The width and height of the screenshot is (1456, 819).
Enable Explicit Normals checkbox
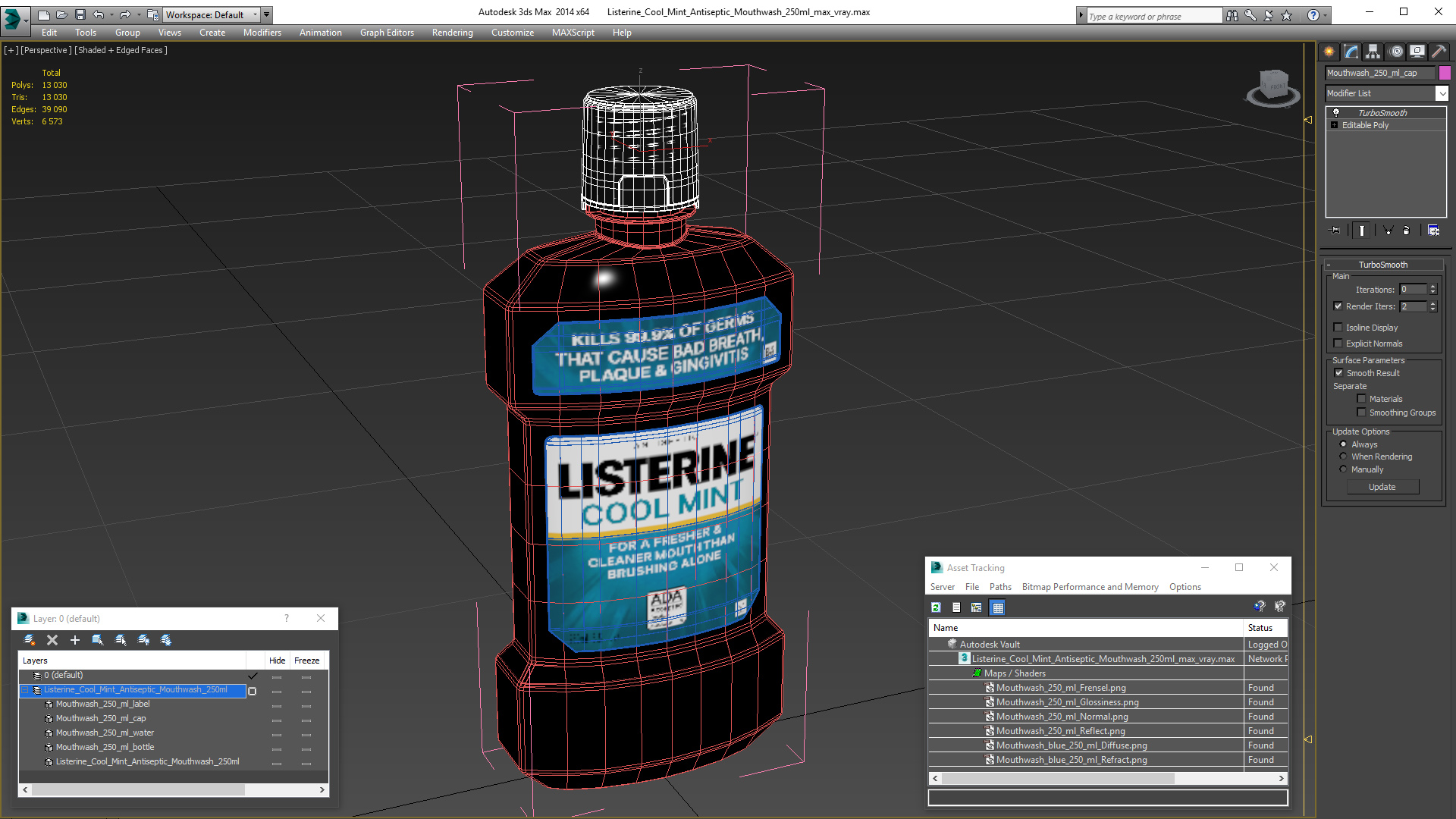pyautogui.click(x=1338, y=344)
